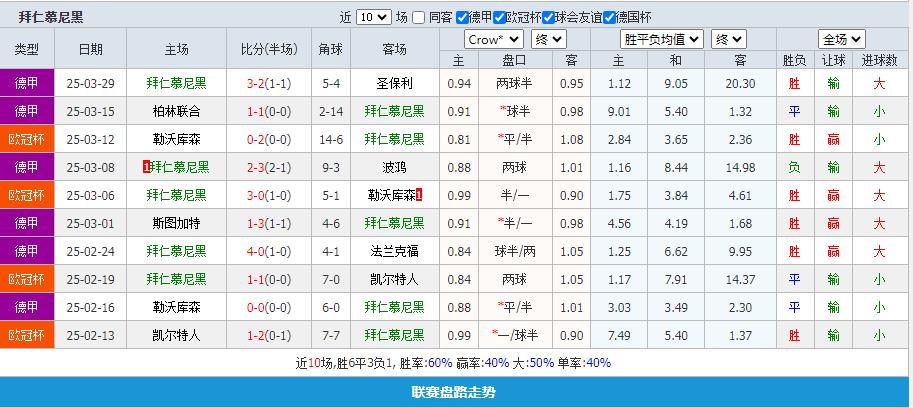Click 勒沃库森 home team on 25-02-16
The image size is (913, 408).
click(x=176, y=307)
